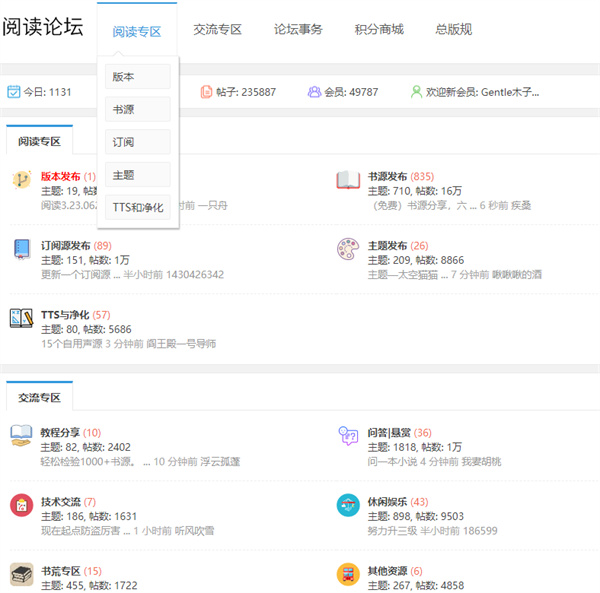Expand the 阅读专区 navigation dropdown
The image size is (600, 593).
pos(137,31)
